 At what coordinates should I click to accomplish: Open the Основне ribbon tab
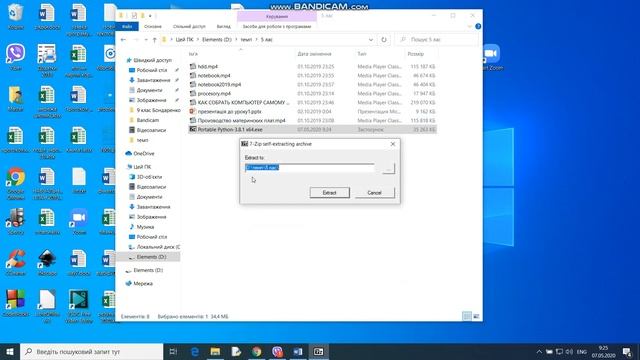pos(153,27)
